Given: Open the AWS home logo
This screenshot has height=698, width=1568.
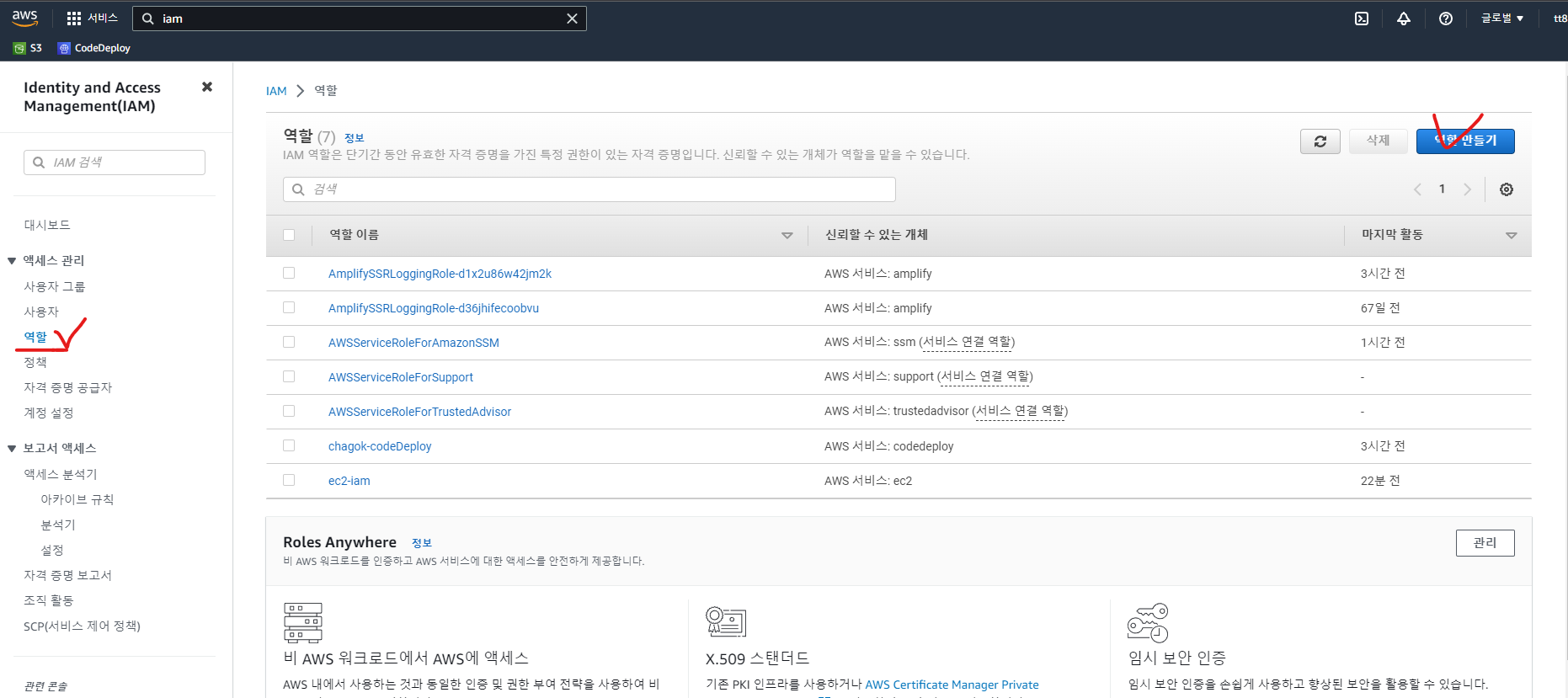Looking at the screenshot, I should pyautogui.click(x=25, y=18).
